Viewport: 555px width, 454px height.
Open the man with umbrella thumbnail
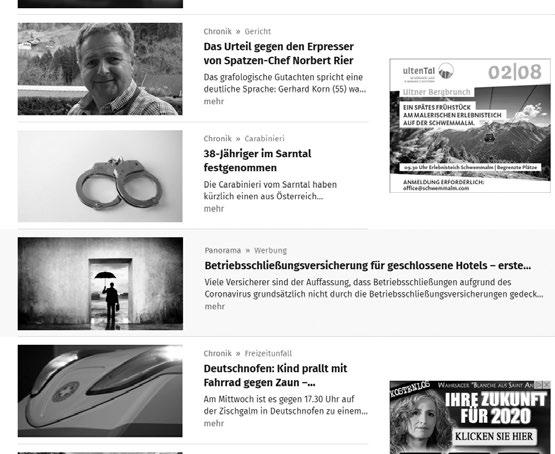click(101, 284)
